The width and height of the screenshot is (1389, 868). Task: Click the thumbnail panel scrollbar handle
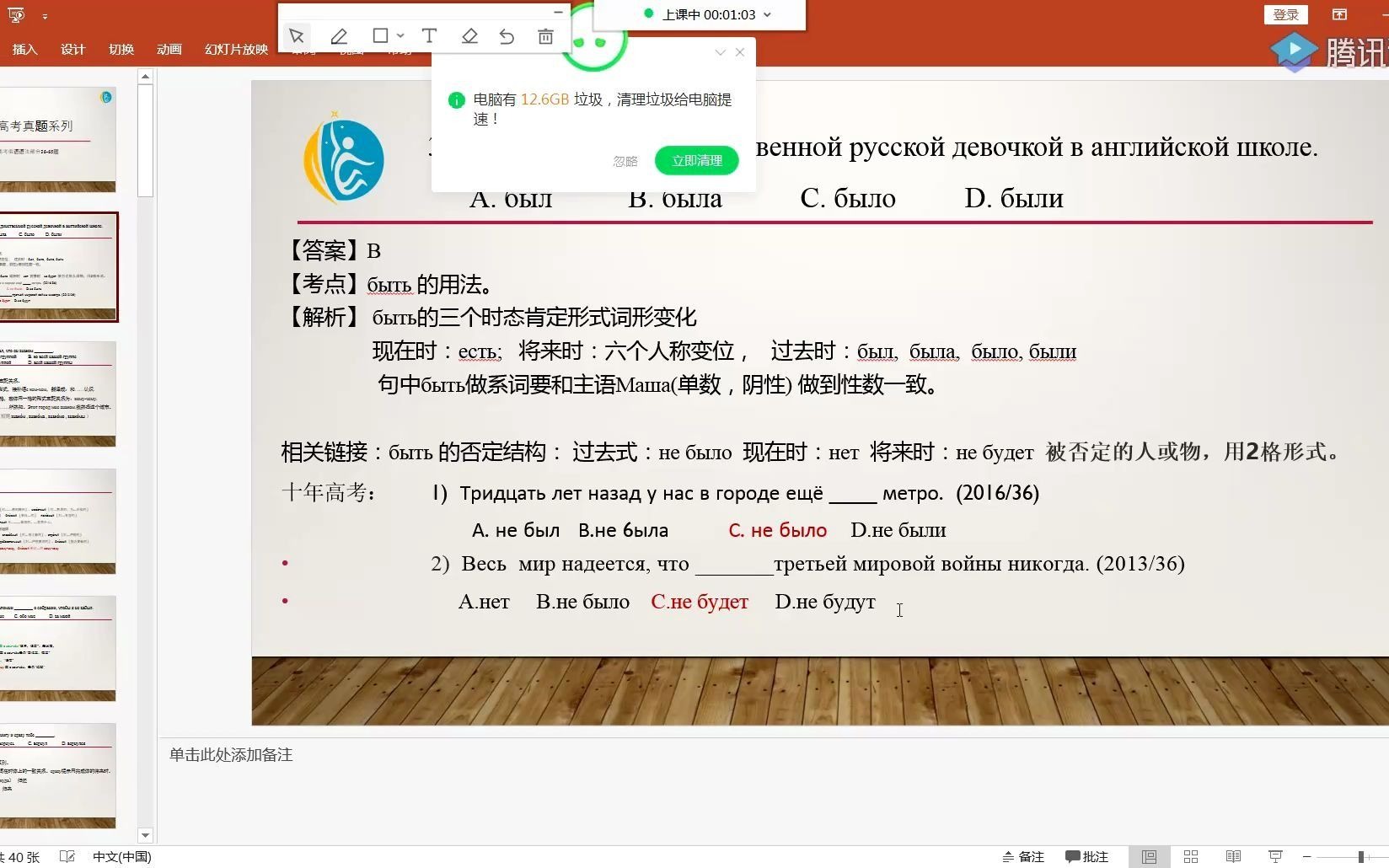(x=145, y=141)
